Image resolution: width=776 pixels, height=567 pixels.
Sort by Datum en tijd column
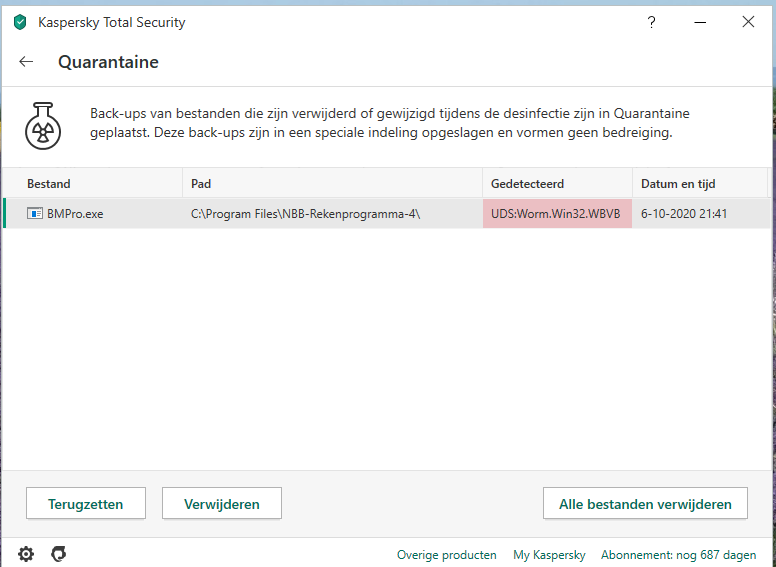click(x=700, y=184)
